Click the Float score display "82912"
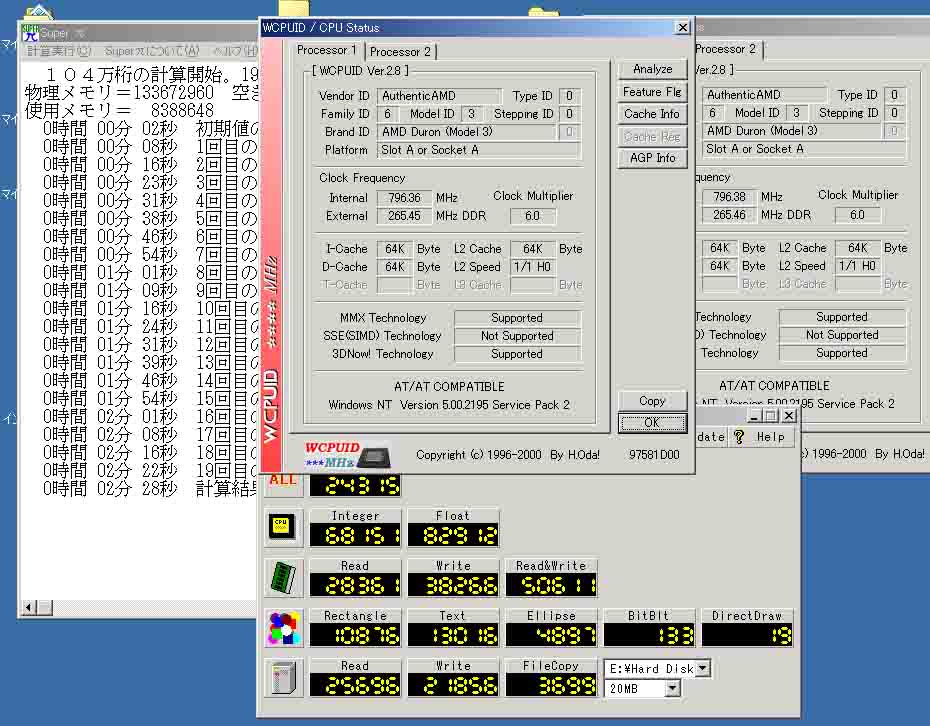 [x=453, y=535]
